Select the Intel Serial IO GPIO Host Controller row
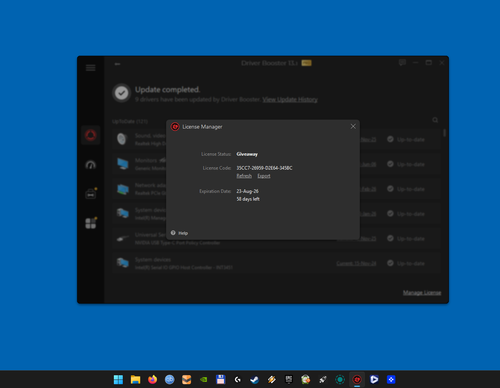500x388 pixels. (x=276, y=263)
